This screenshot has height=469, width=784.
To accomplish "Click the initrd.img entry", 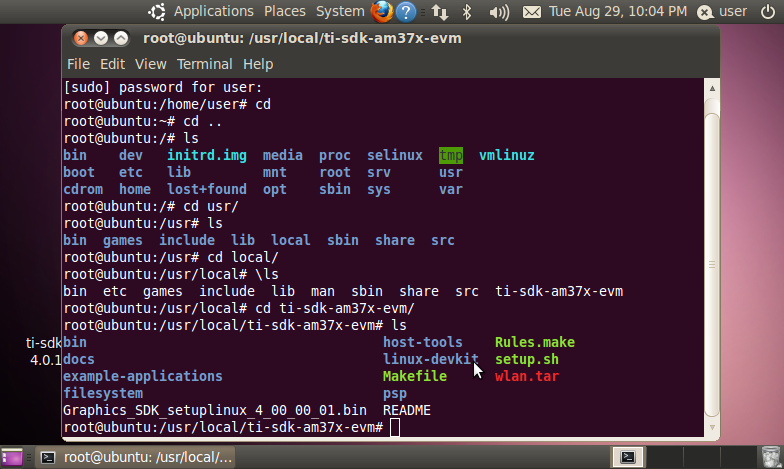I will click(206, 156).
